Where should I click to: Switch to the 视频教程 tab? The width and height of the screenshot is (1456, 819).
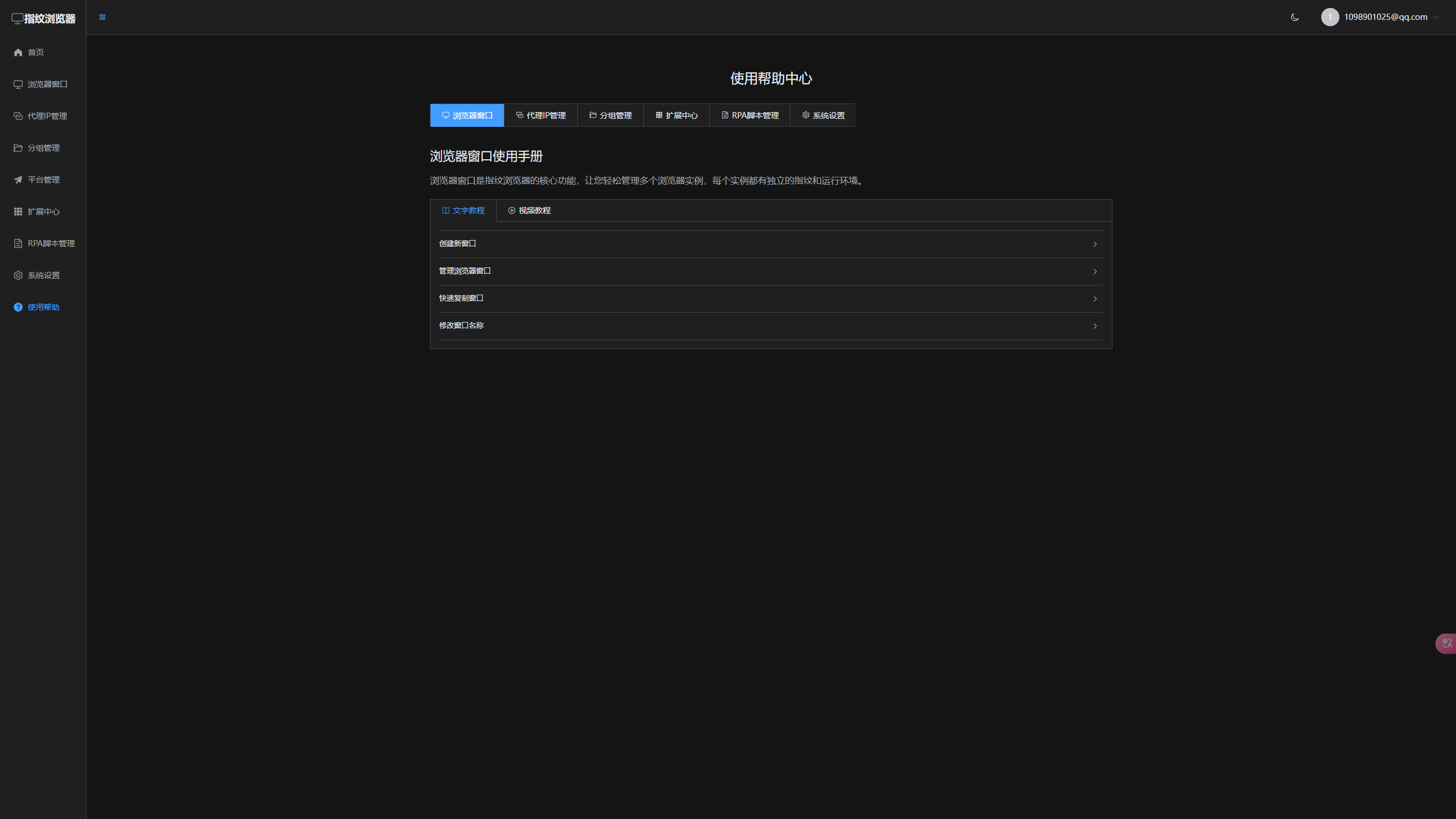[x=529, y=210]
